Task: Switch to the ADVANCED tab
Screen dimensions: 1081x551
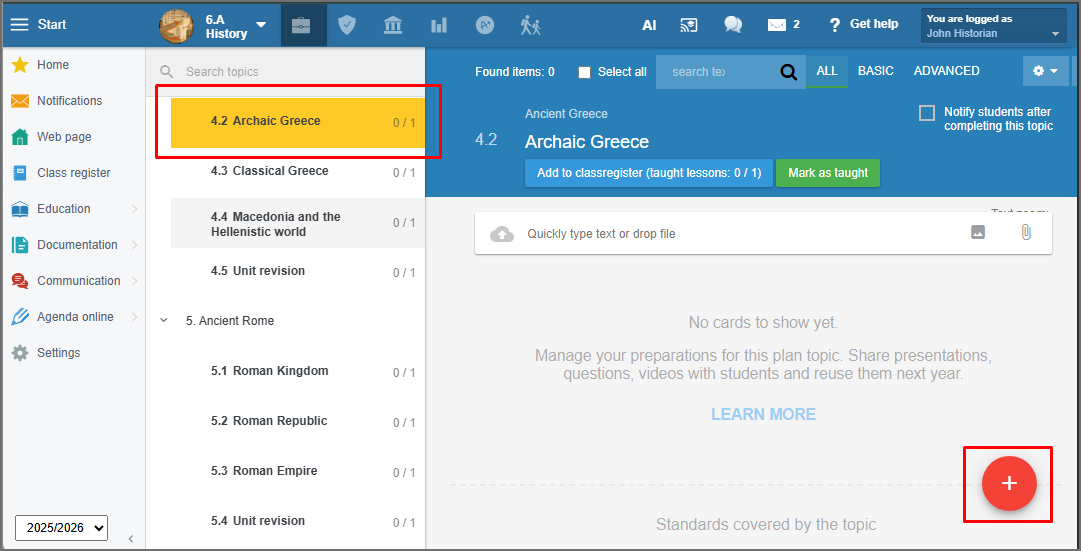Action: pyautogui.click(x=947, y=71)
